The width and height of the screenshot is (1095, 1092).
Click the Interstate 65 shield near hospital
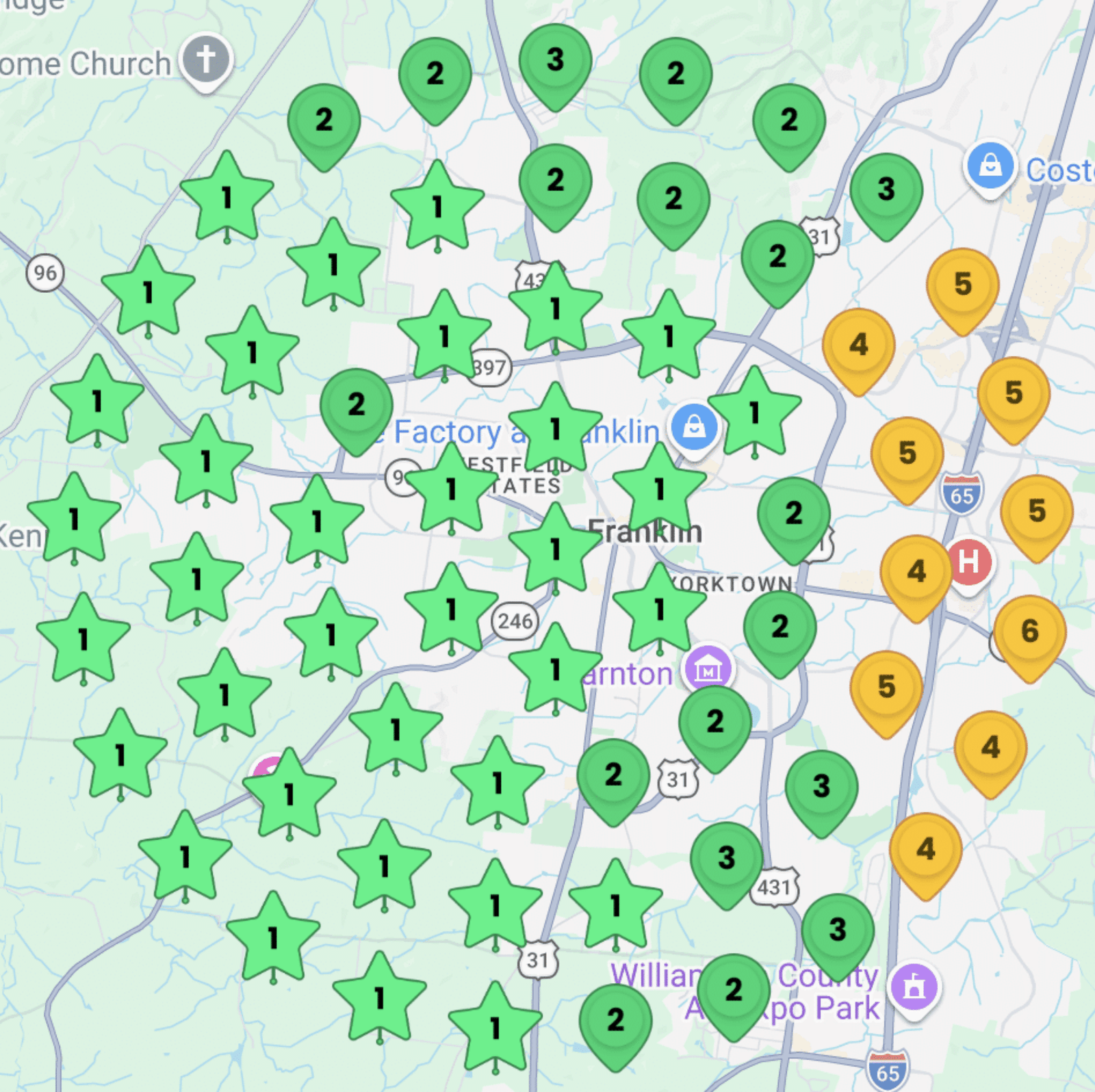pos(962,494)
